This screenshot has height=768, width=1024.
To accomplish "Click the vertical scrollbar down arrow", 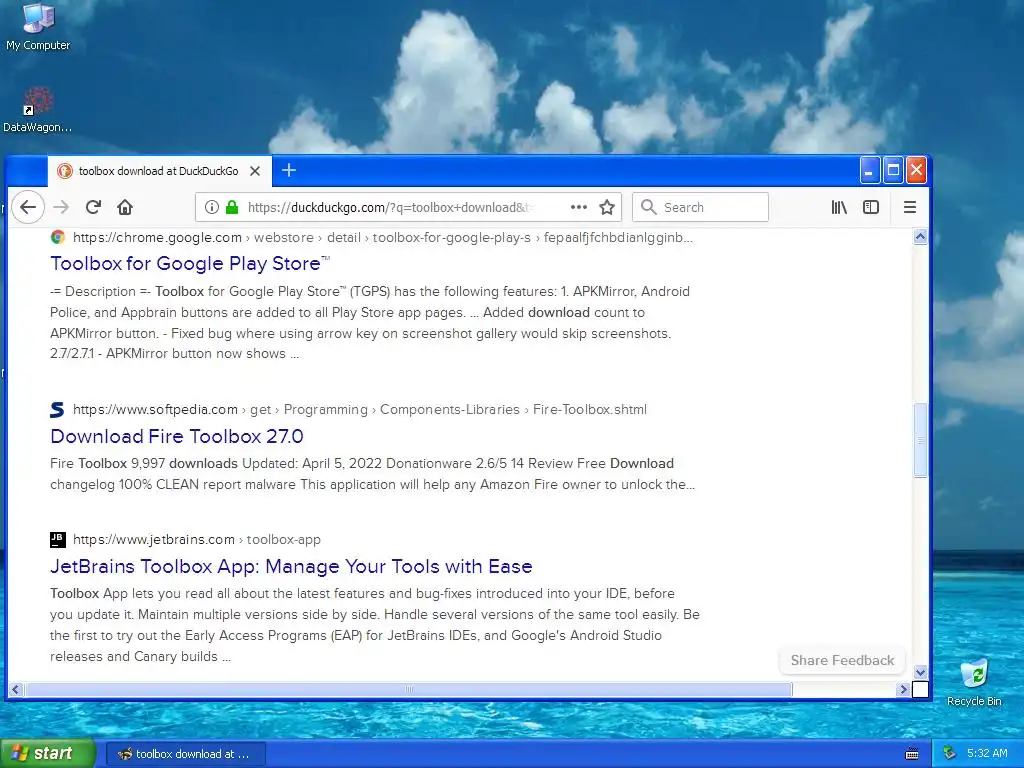I will pos(920,672).
